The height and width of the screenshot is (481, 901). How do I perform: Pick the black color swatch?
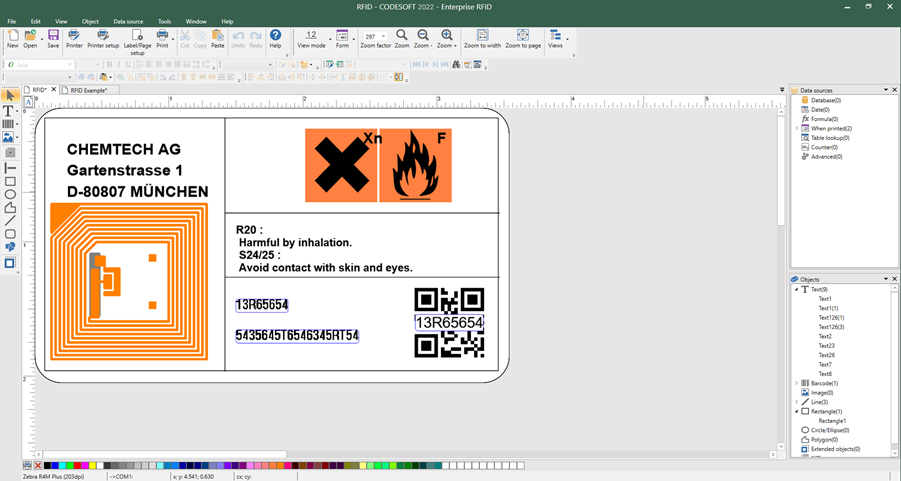click(48, 465)
